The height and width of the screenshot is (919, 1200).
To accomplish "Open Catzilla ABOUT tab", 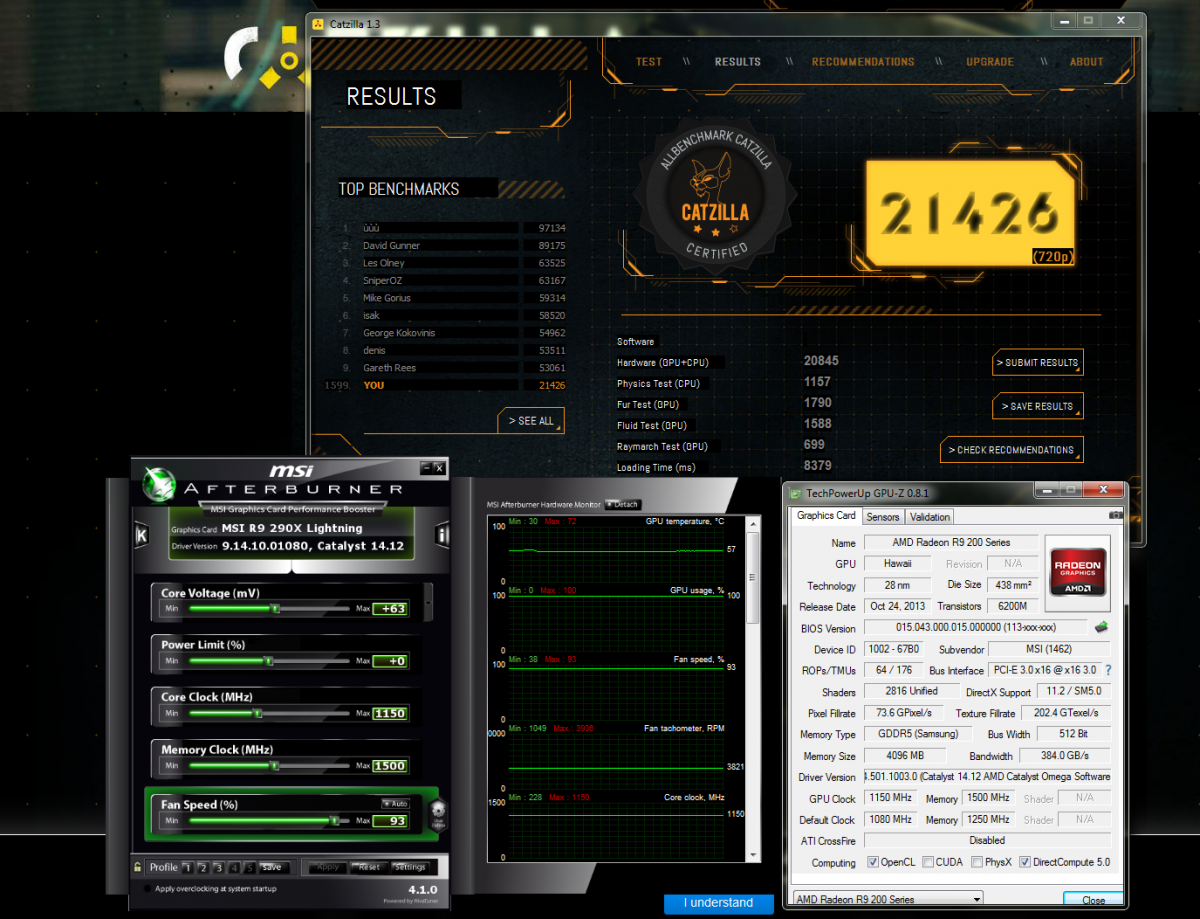I will click(x=1087, y=62).
